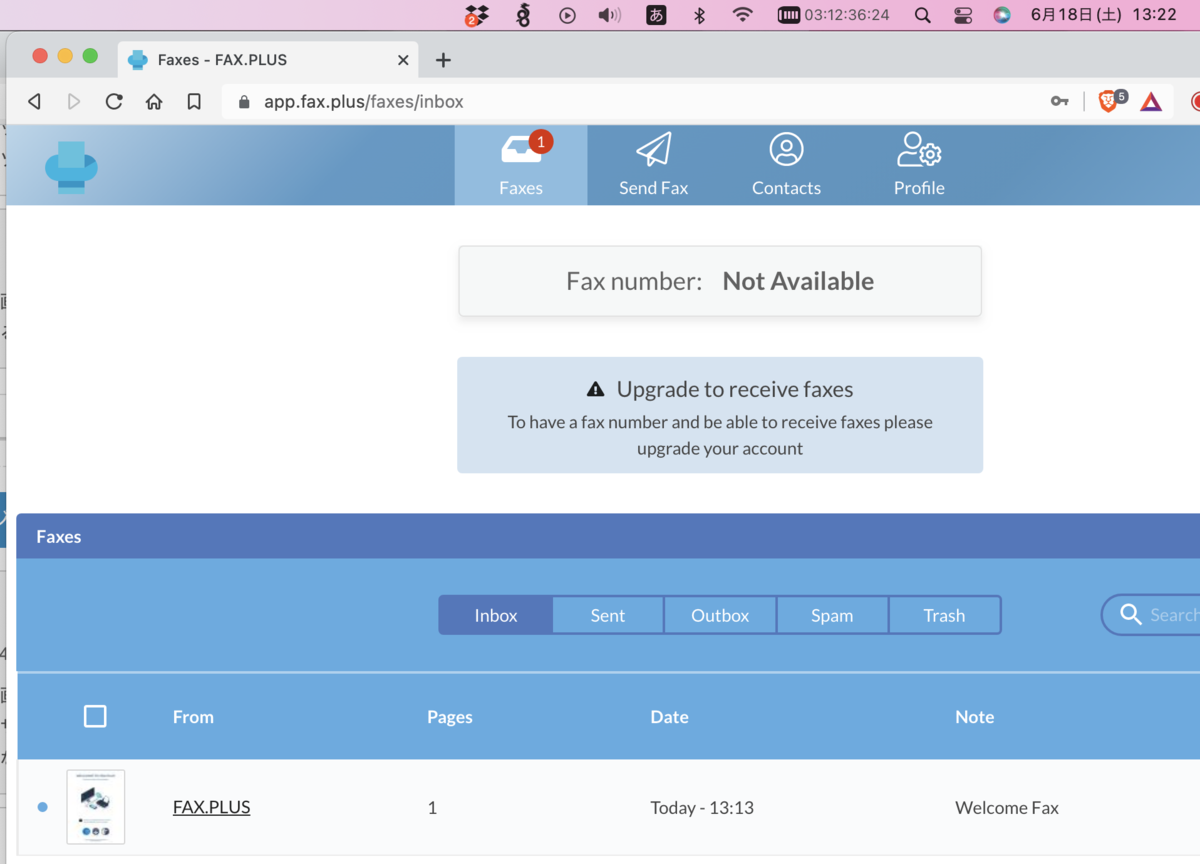This screenshot has height=864, width=1200.
Task: Close the Faxes - FAX.PLUS tab
Action: point(403,60)
